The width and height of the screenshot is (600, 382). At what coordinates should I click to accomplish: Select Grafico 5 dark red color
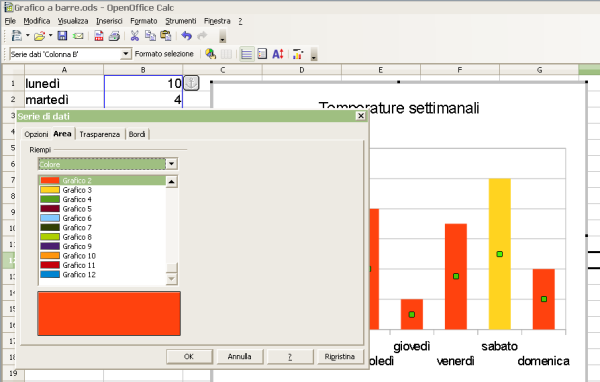pos(102,209)
